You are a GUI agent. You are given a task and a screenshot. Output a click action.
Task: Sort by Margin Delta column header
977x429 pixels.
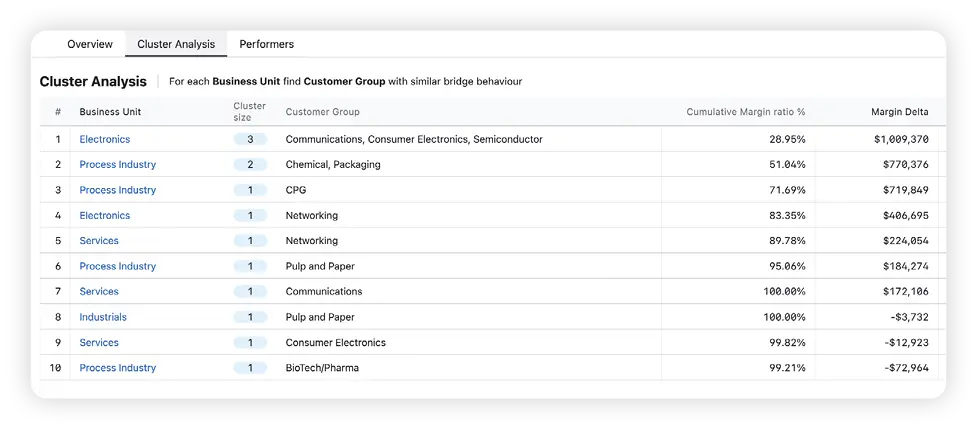(900, 112)
